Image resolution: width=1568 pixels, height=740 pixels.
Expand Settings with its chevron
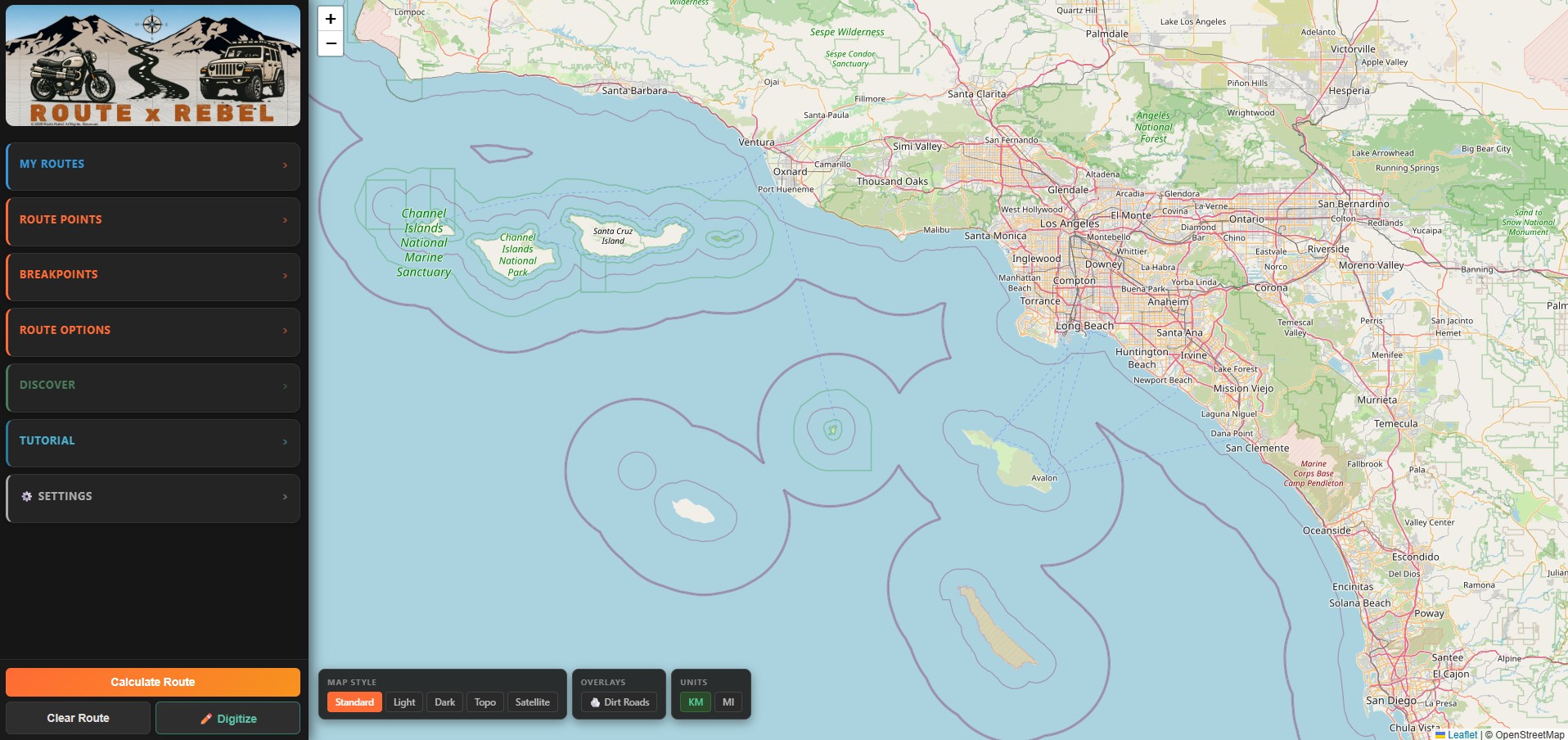[x=285, y=497]
